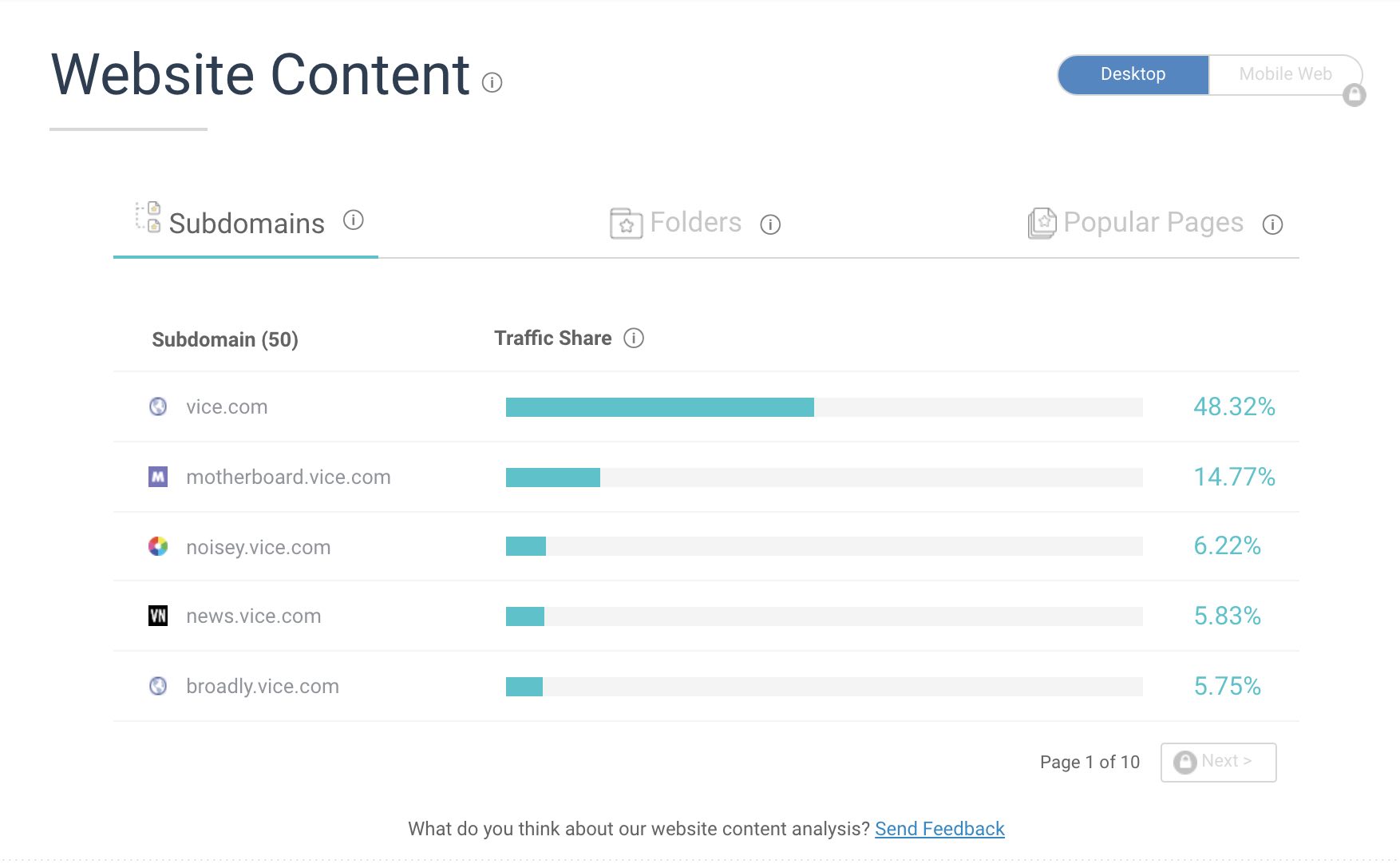
Task: Click the vice.com subdomain name
Action: 227,407
